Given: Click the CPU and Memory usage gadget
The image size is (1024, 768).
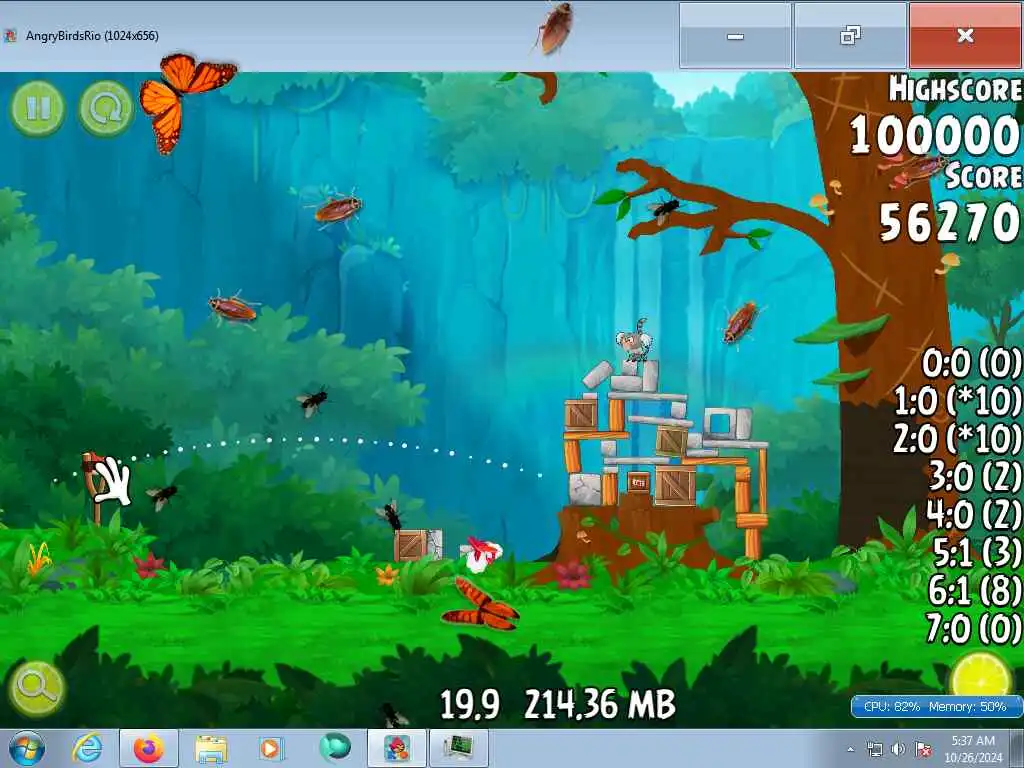Looking at the screenshot, I should pos(936,707).
